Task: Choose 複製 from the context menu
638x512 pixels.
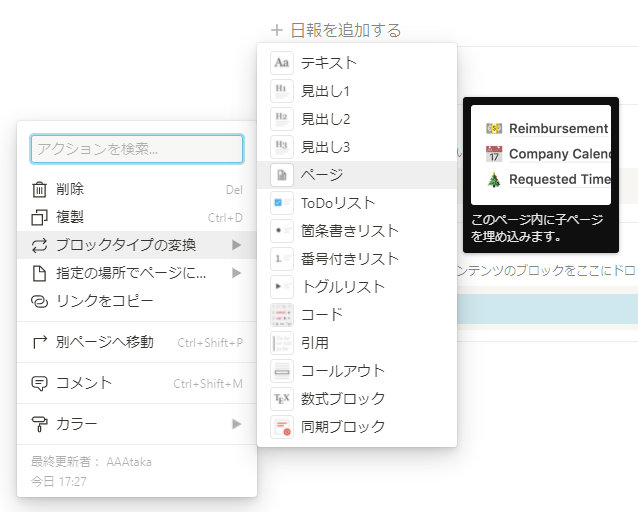Action: (137, 217)
